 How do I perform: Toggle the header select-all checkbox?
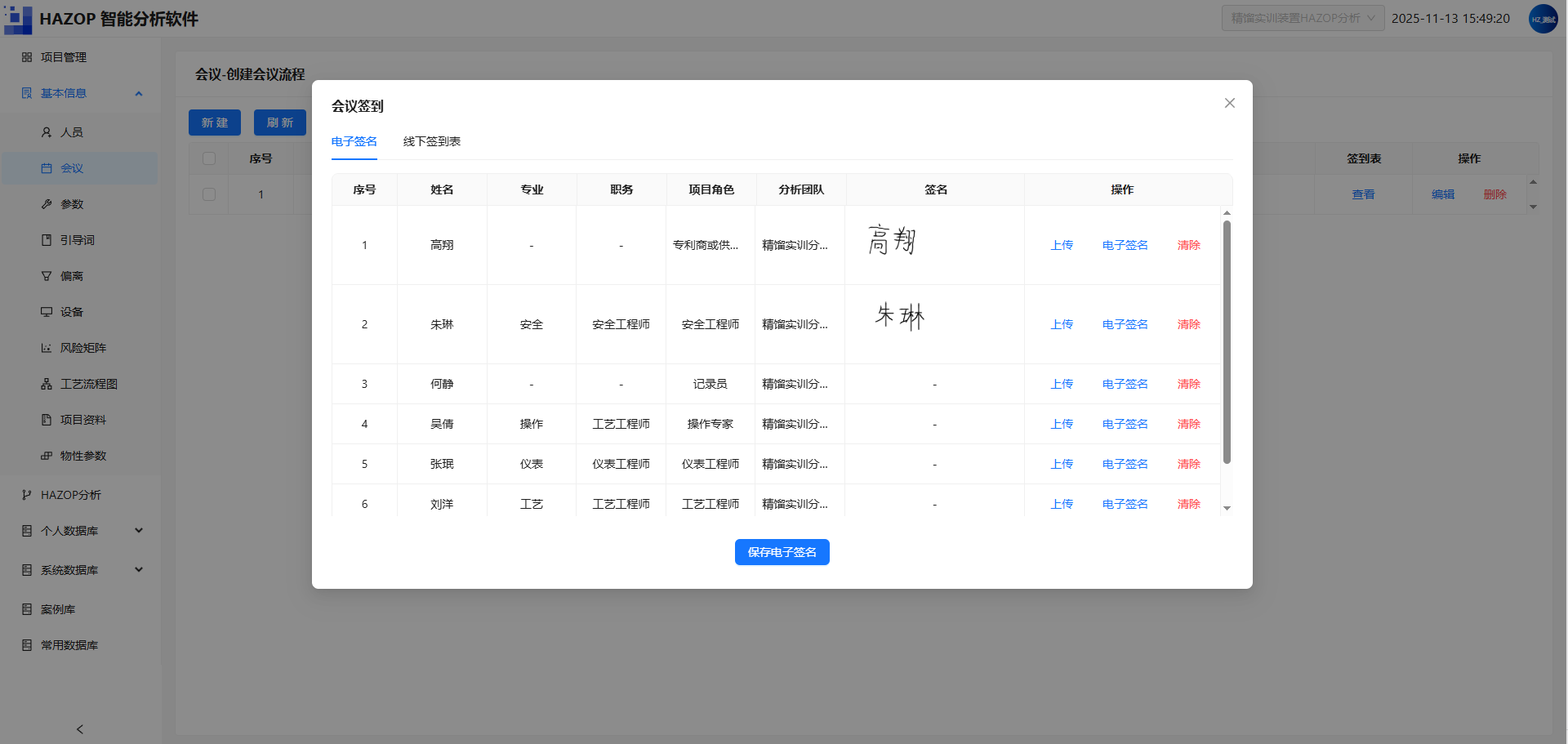pyautogui.click(x=209, y=158)
